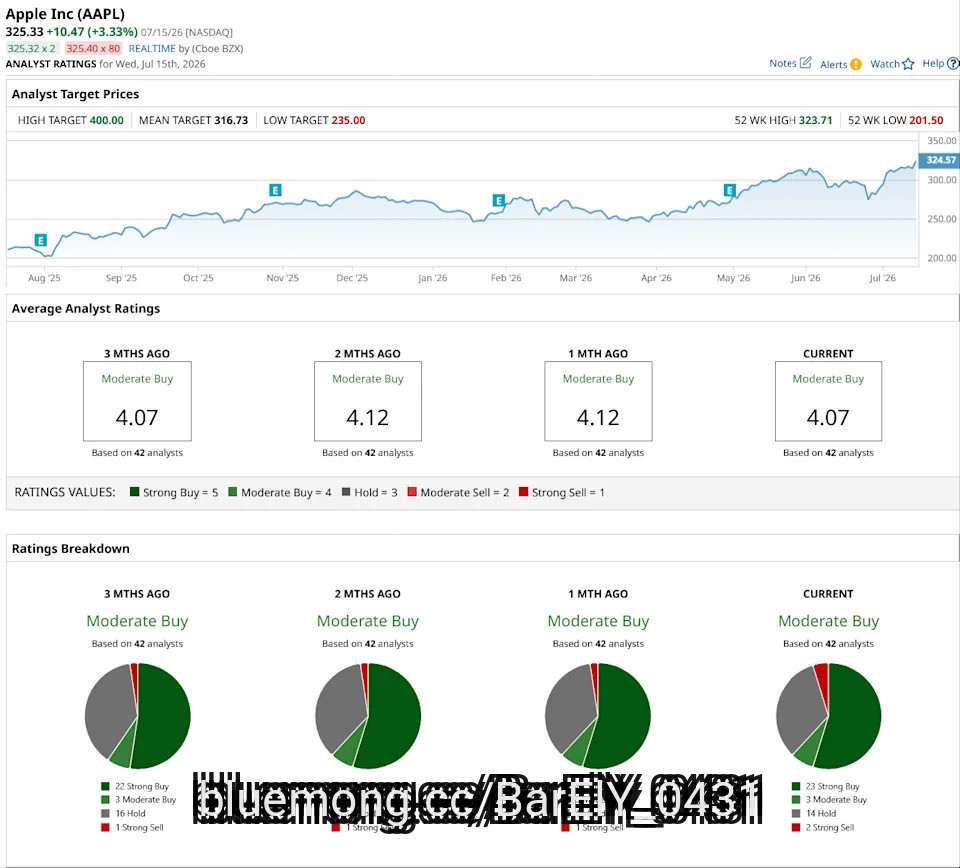
Task: Click the Alerts bell icon
Action: (x=856, y=64)
